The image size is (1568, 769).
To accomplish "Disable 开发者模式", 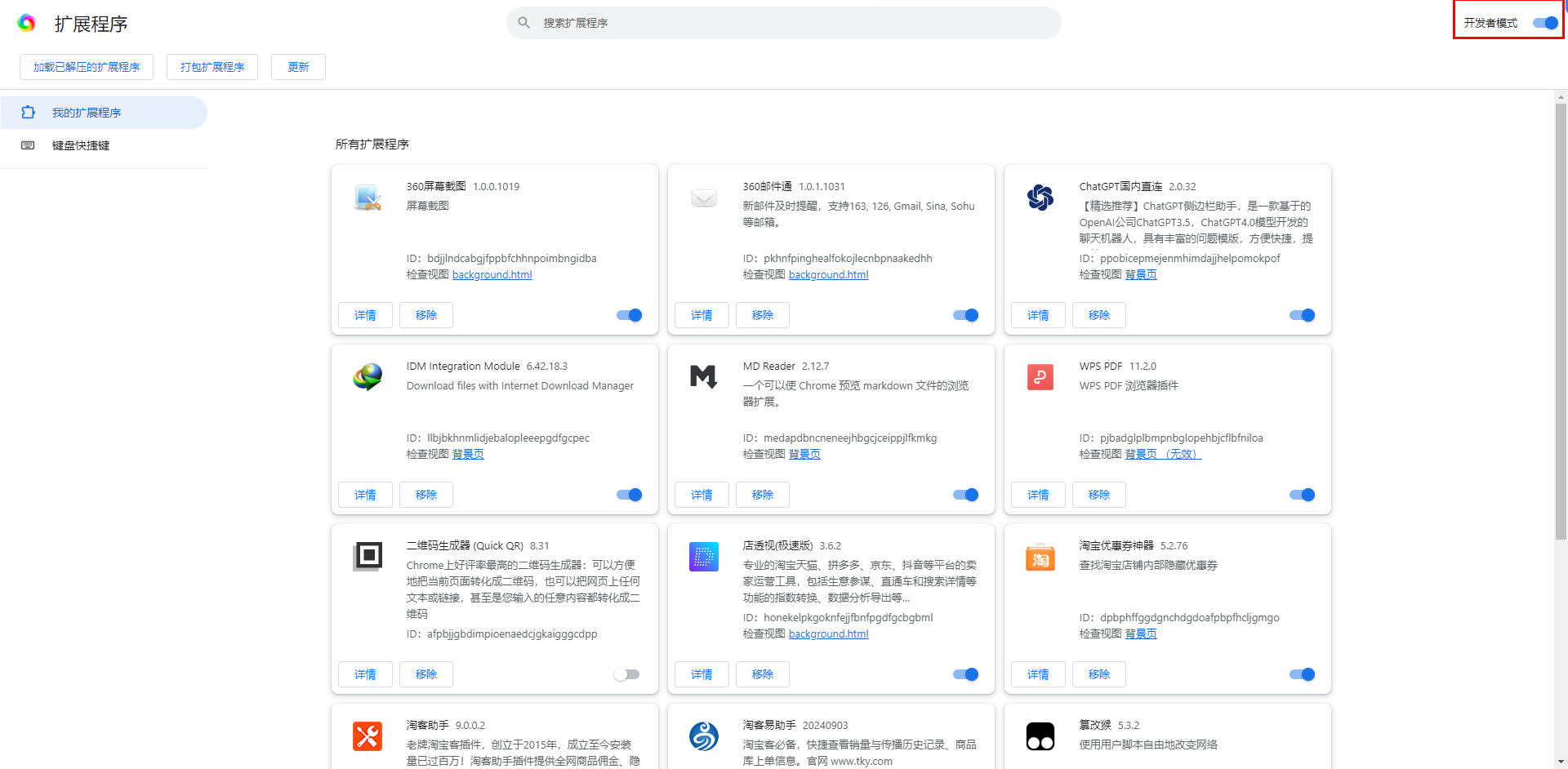I will 1544,23.
